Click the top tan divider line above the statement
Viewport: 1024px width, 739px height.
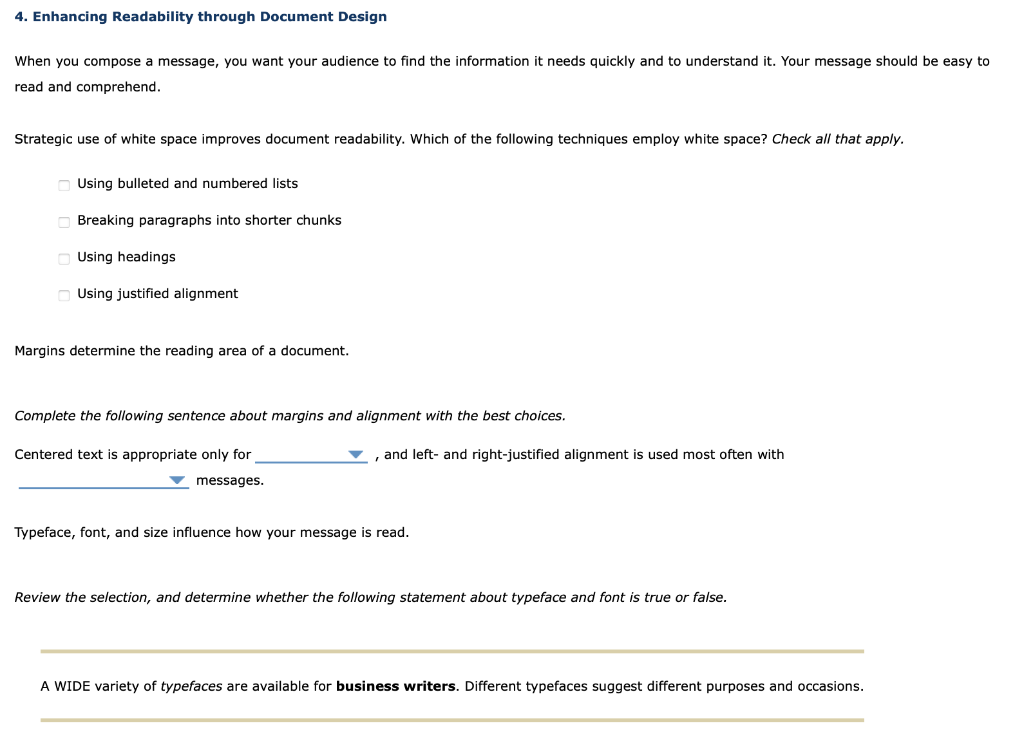click(x=450, y=651)
